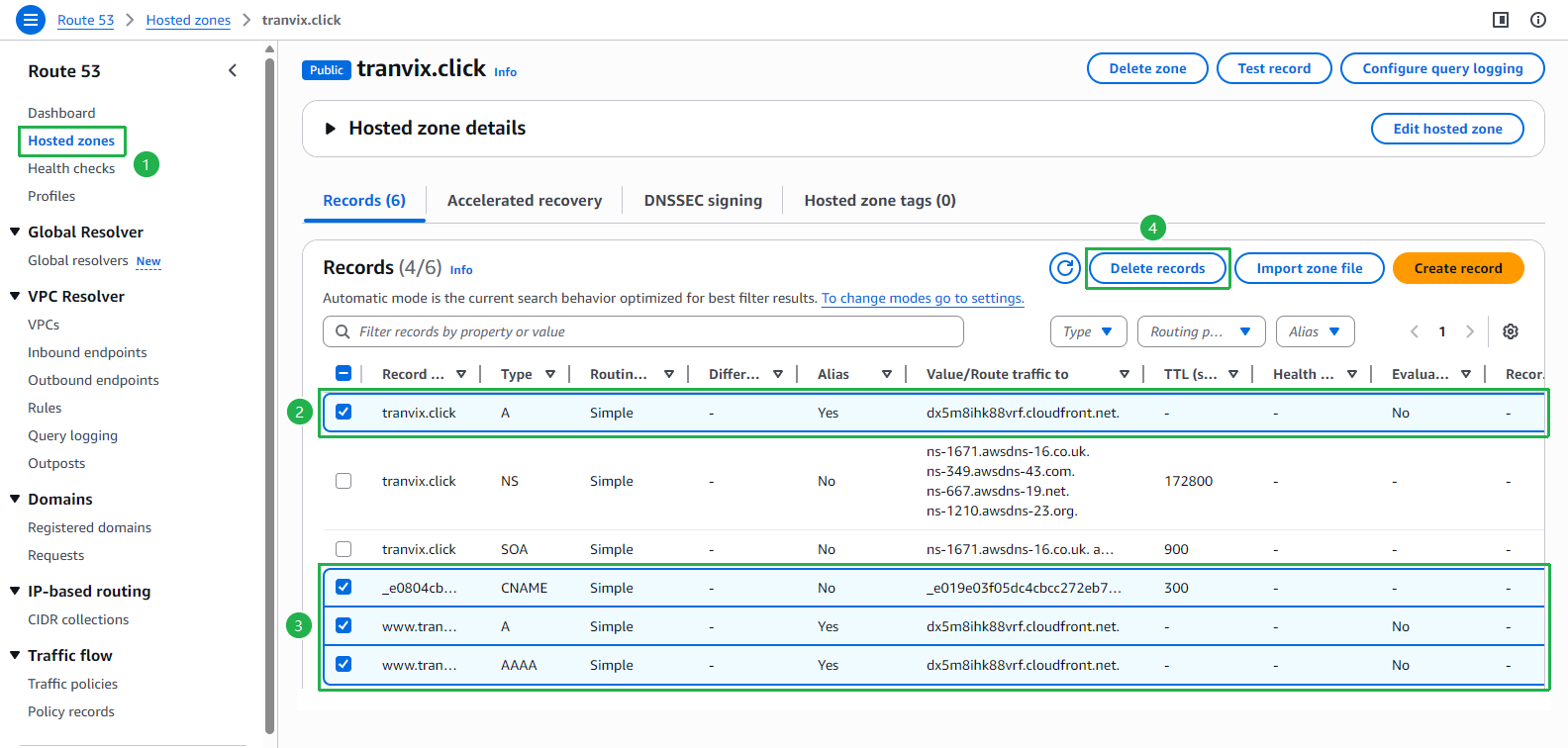This screenshot has height=748, width=1568.
Task: Click sort arrow on Value/Route traffic to column
Action: click(x=1125, y=374)
